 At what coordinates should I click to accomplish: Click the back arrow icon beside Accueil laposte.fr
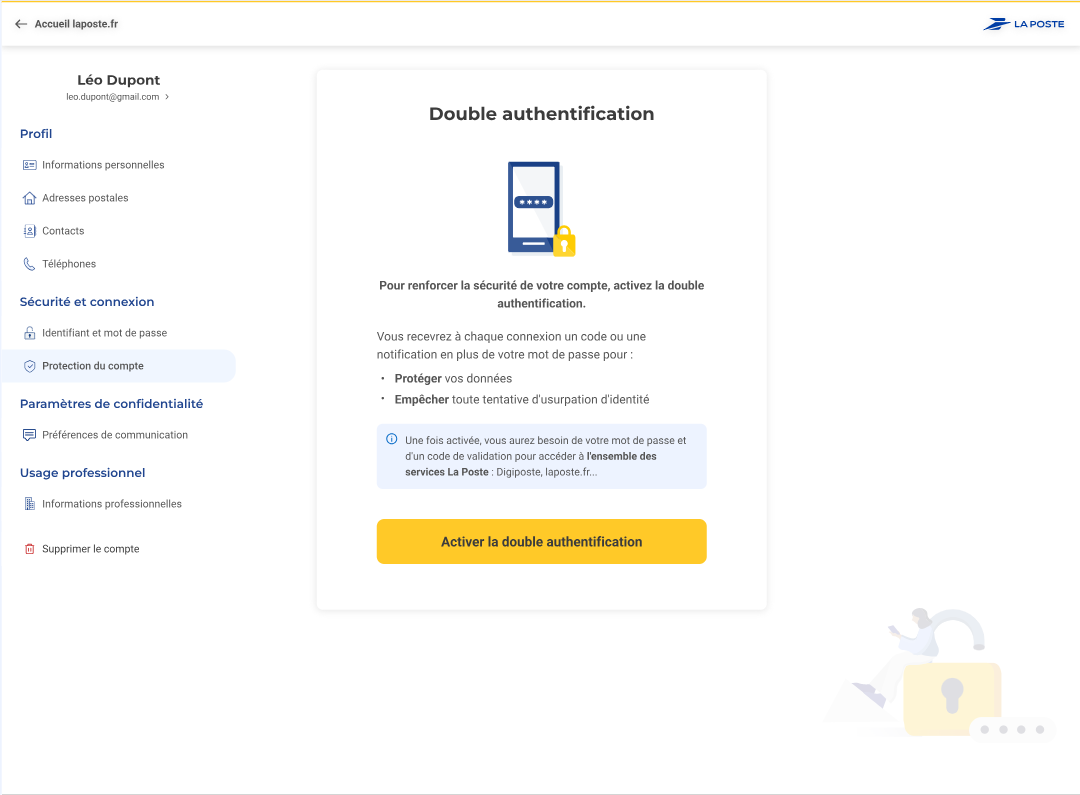pos(21,24)
